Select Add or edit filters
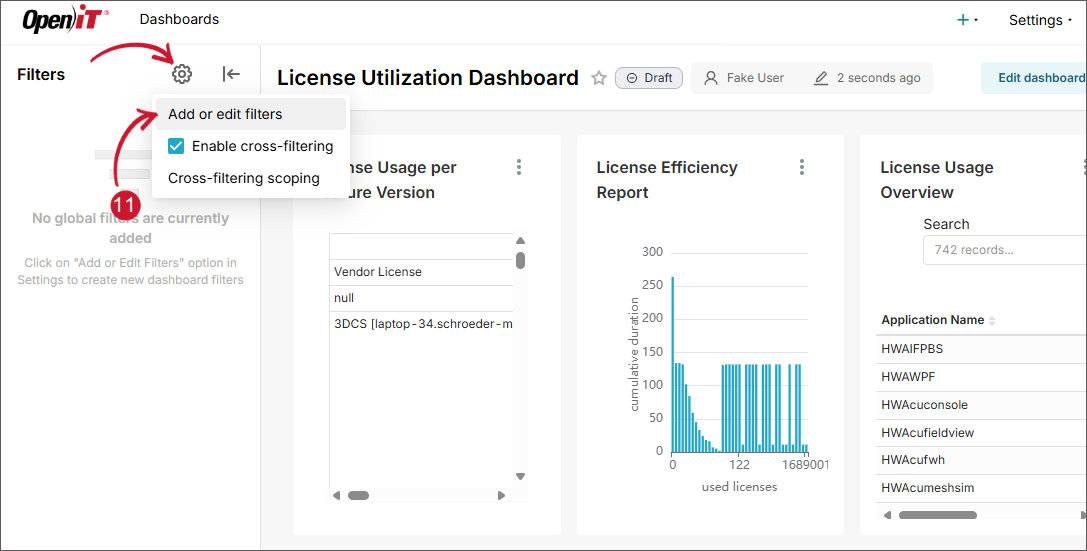The width and height of the screenshot is (1087, 551). pos(250,114)
